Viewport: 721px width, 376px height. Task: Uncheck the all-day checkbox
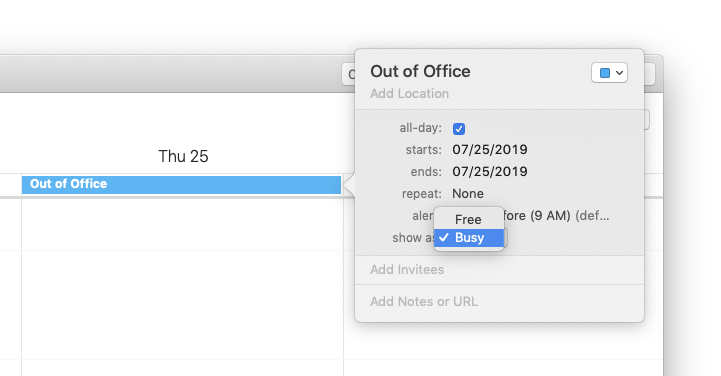[458, 129]
